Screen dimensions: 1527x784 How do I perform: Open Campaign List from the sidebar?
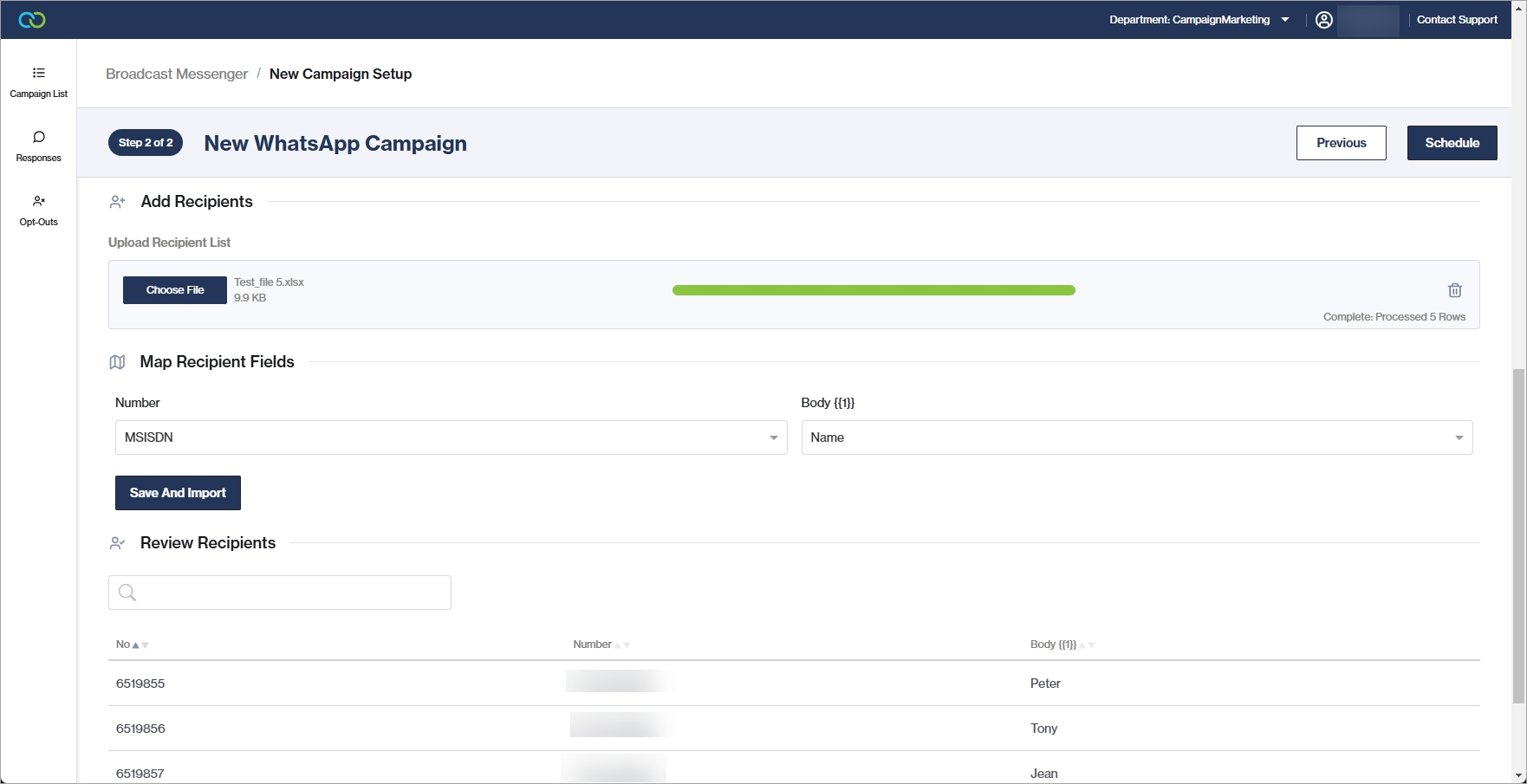coord(39,82)
